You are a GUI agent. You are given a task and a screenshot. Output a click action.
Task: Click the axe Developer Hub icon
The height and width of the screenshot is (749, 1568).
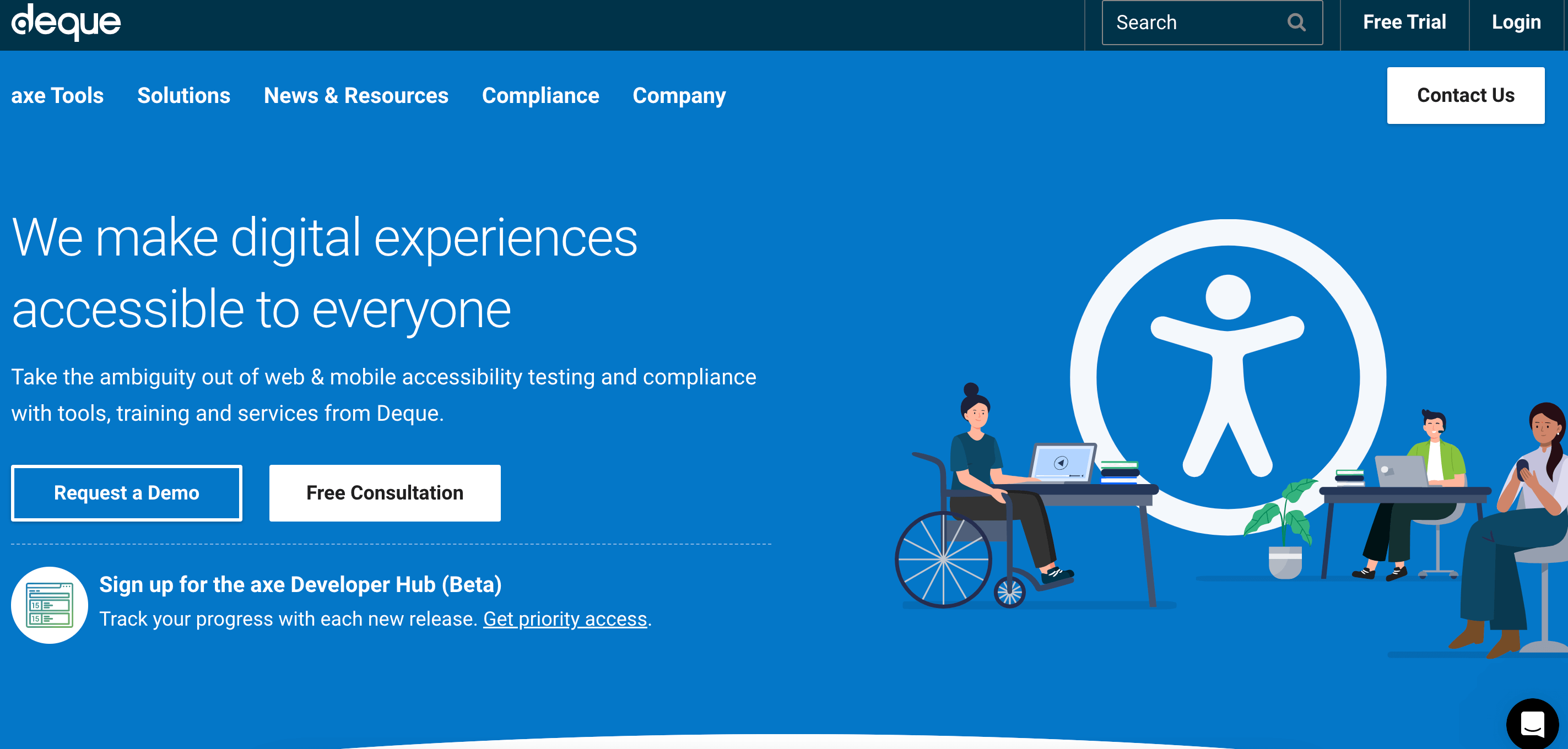pyautogui.click(x=49, y=605)
